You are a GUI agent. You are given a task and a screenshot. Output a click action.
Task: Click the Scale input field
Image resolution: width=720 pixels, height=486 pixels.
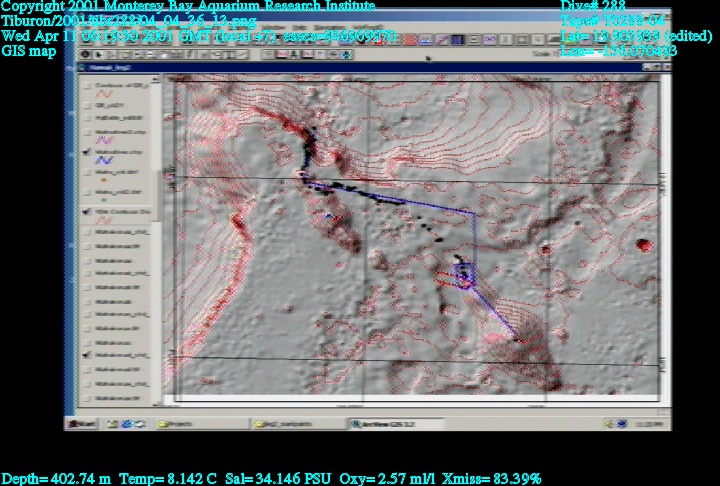(600, 53)
